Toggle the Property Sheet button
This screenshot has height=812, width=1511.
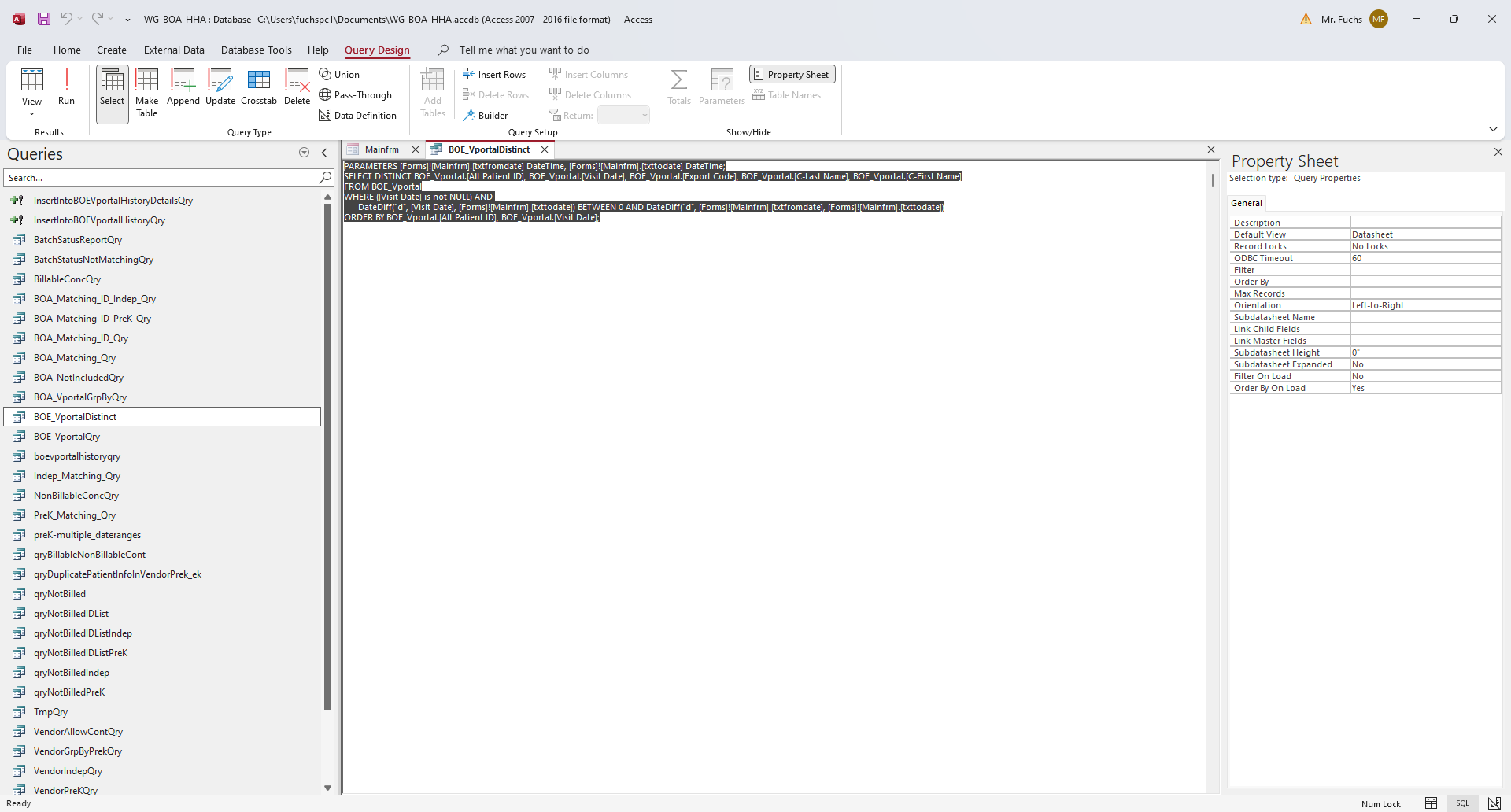(x=792, y=74)
